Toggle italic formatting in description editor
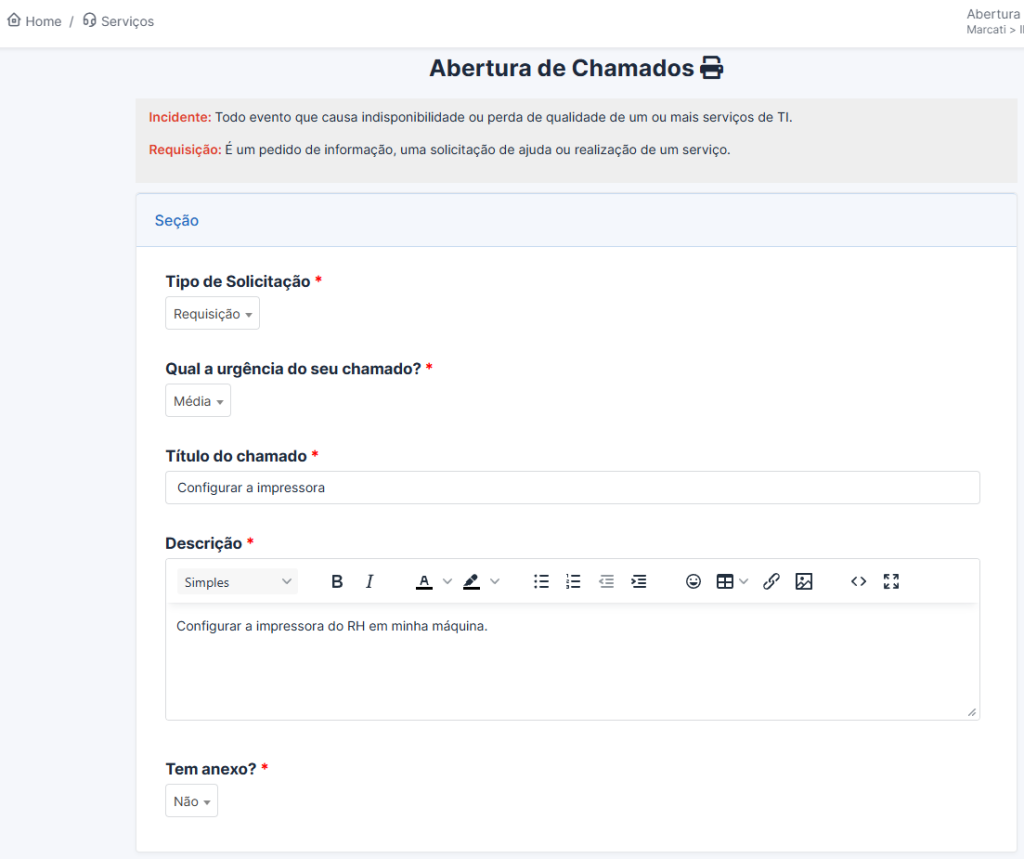 pos(369,582)
